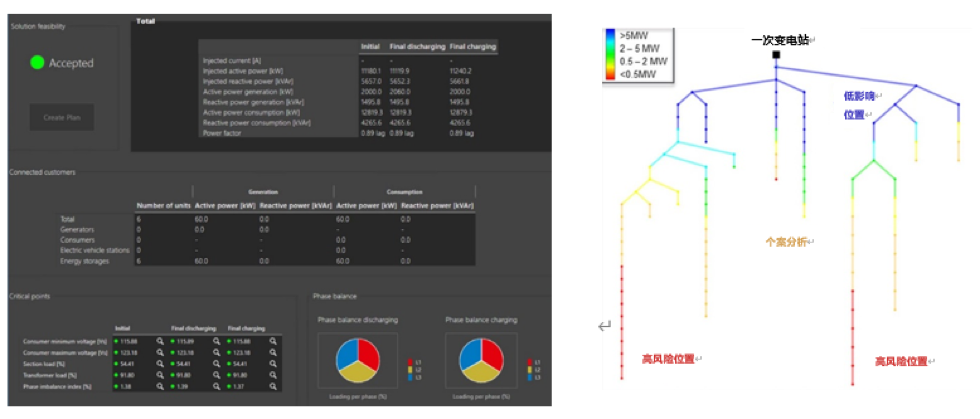Open magnifier for final discharging consumer maximum voltage
Viewport: 980px width, 419px height.
pos(216,352)
